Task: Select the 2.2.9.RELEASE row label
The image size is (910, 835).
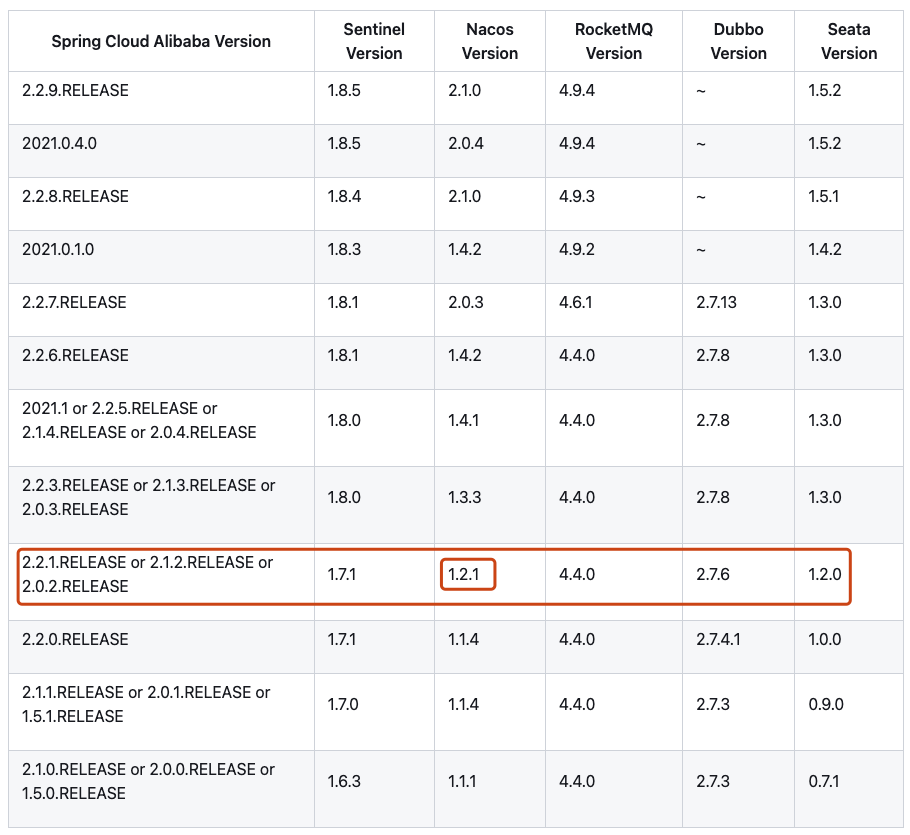Action: (75, 91)
